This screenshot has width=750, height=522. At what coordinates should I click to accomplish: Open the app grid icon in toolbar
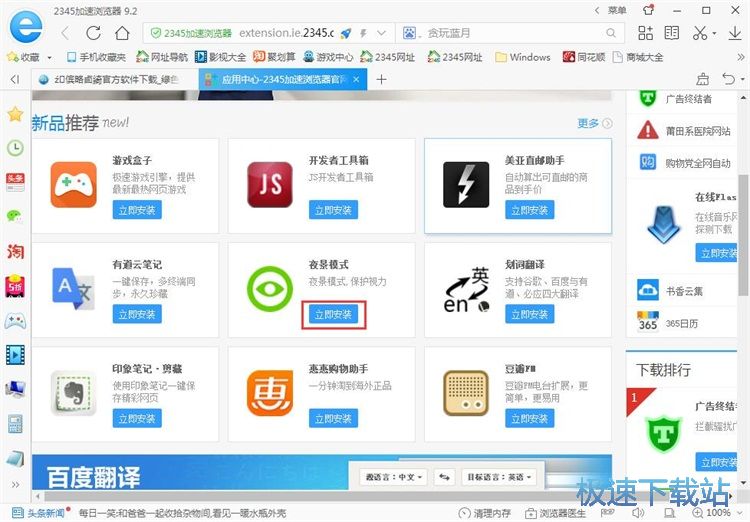coord(645,33)
